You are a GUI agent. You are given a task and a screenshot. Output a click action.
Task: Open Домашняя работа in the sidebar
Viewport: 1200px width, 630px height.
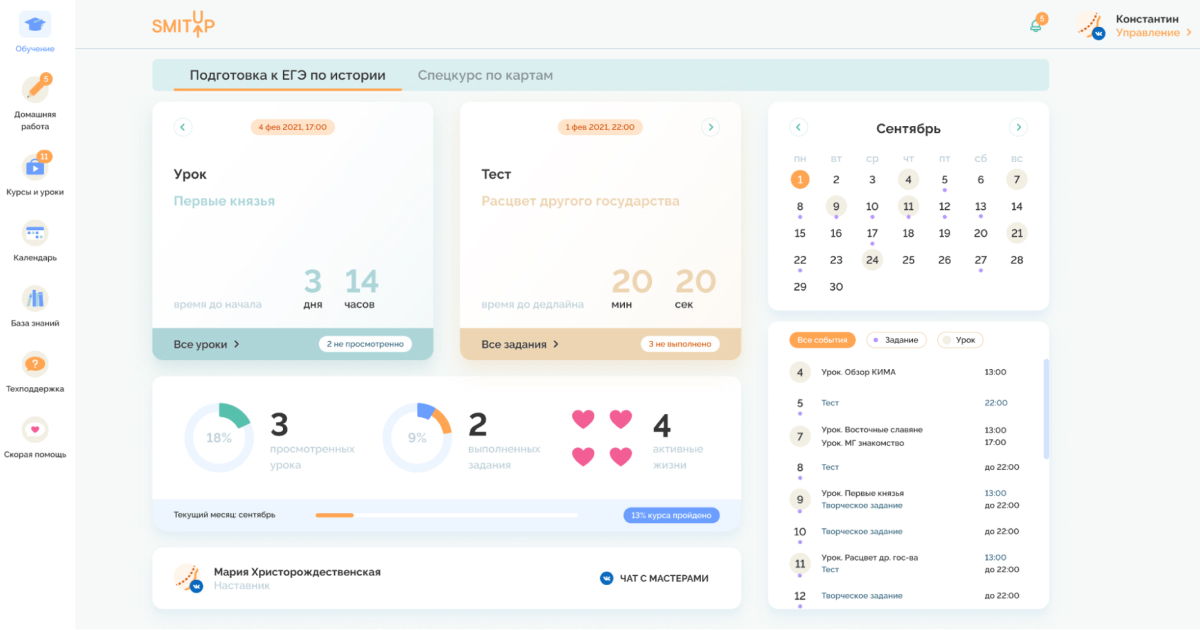(x=35, y=90)
